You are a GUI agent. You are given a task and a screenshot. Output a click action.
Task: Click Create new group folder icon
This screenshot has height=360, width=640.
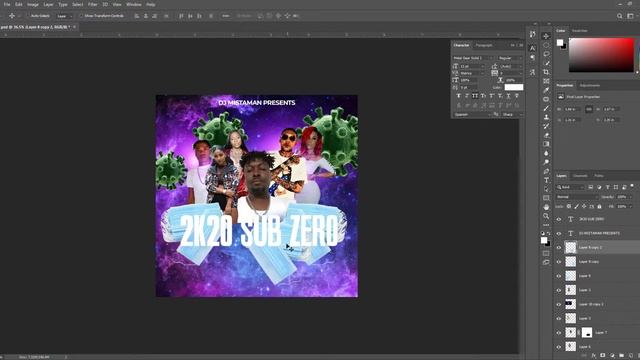point(621,356)
